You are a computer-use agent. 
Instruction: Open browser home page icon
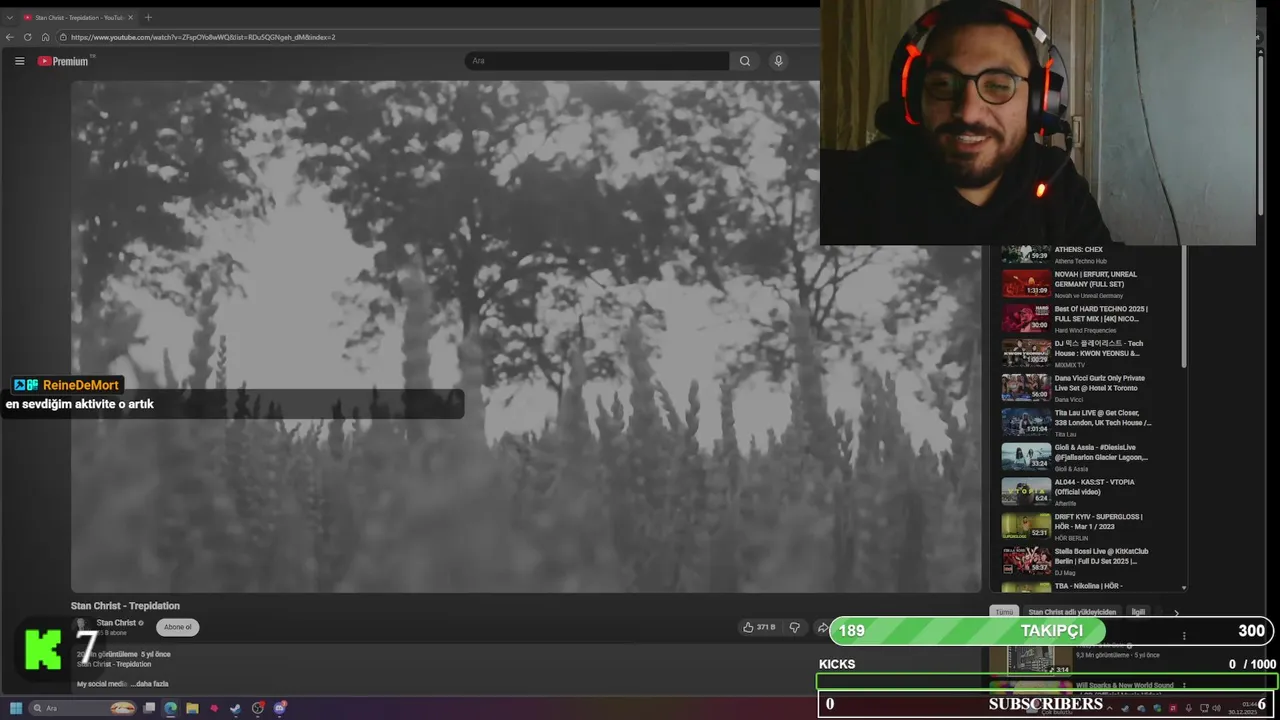pyautogui.click(x=45, y=37)
